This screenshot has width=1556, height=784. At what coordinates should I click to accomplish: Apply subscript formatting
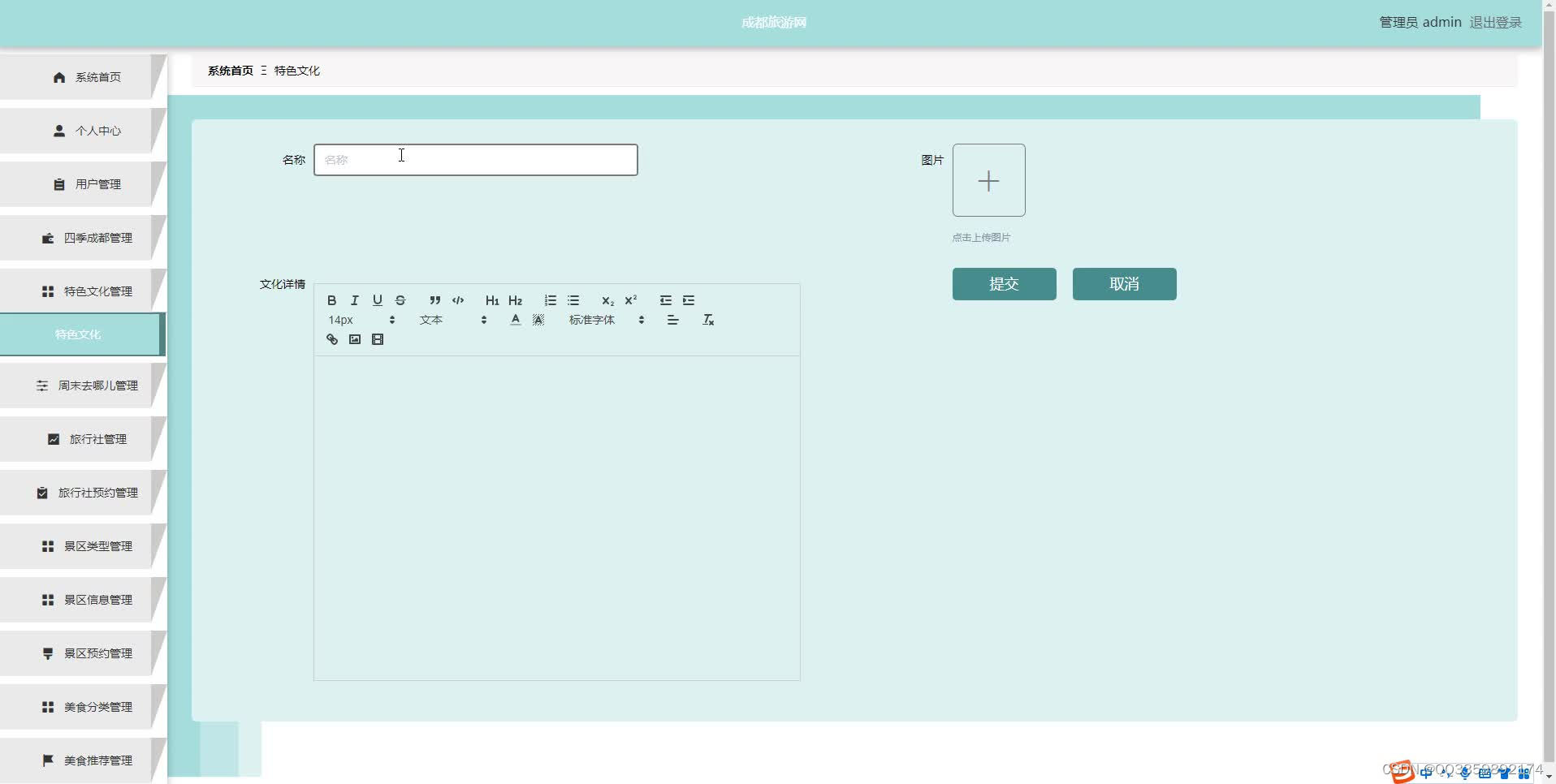(x=607, y=300)
